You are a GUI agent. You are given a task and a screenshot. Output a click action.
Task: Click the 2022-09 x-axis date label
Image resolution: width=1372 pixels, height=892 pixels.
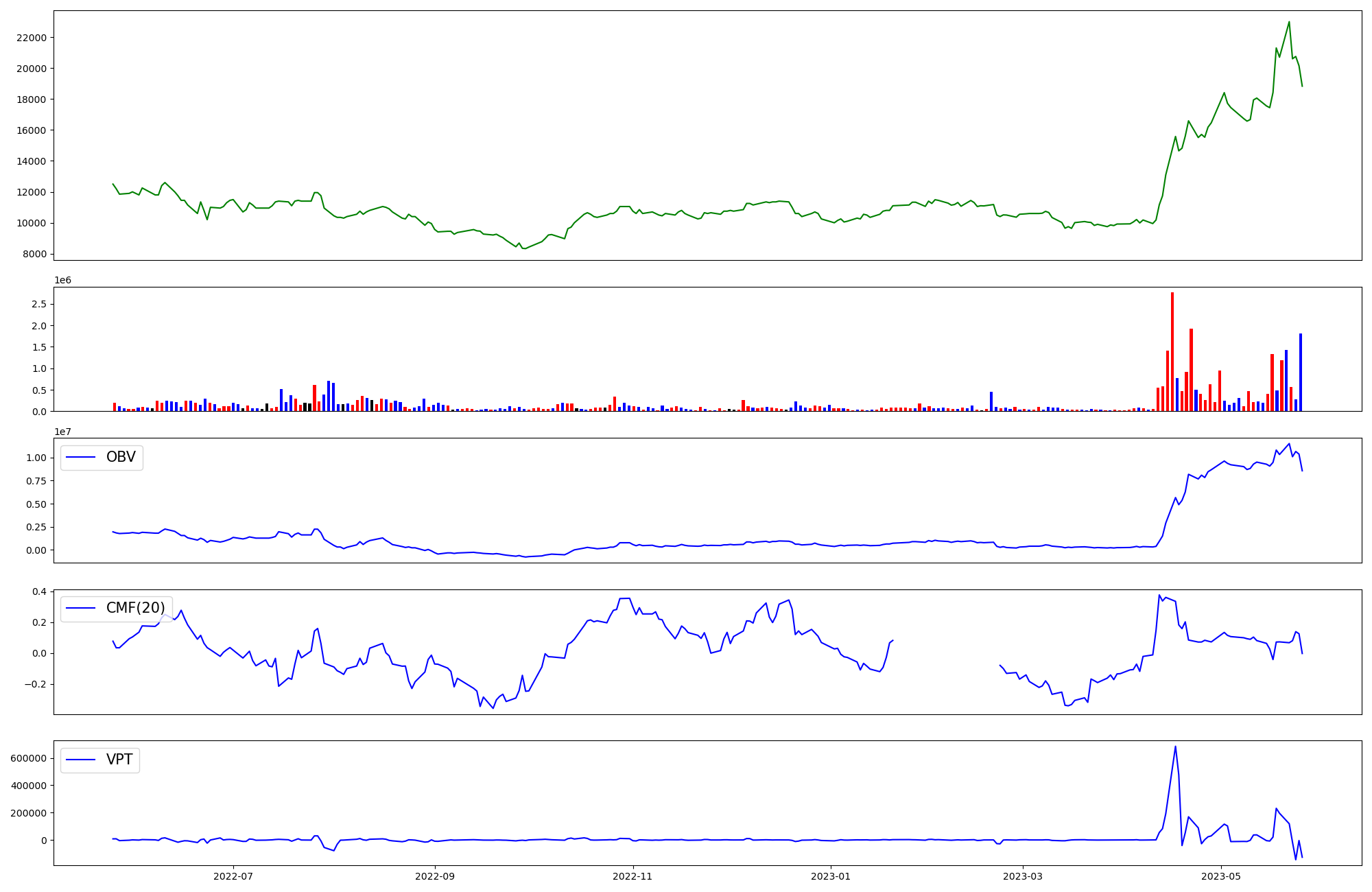434,876
